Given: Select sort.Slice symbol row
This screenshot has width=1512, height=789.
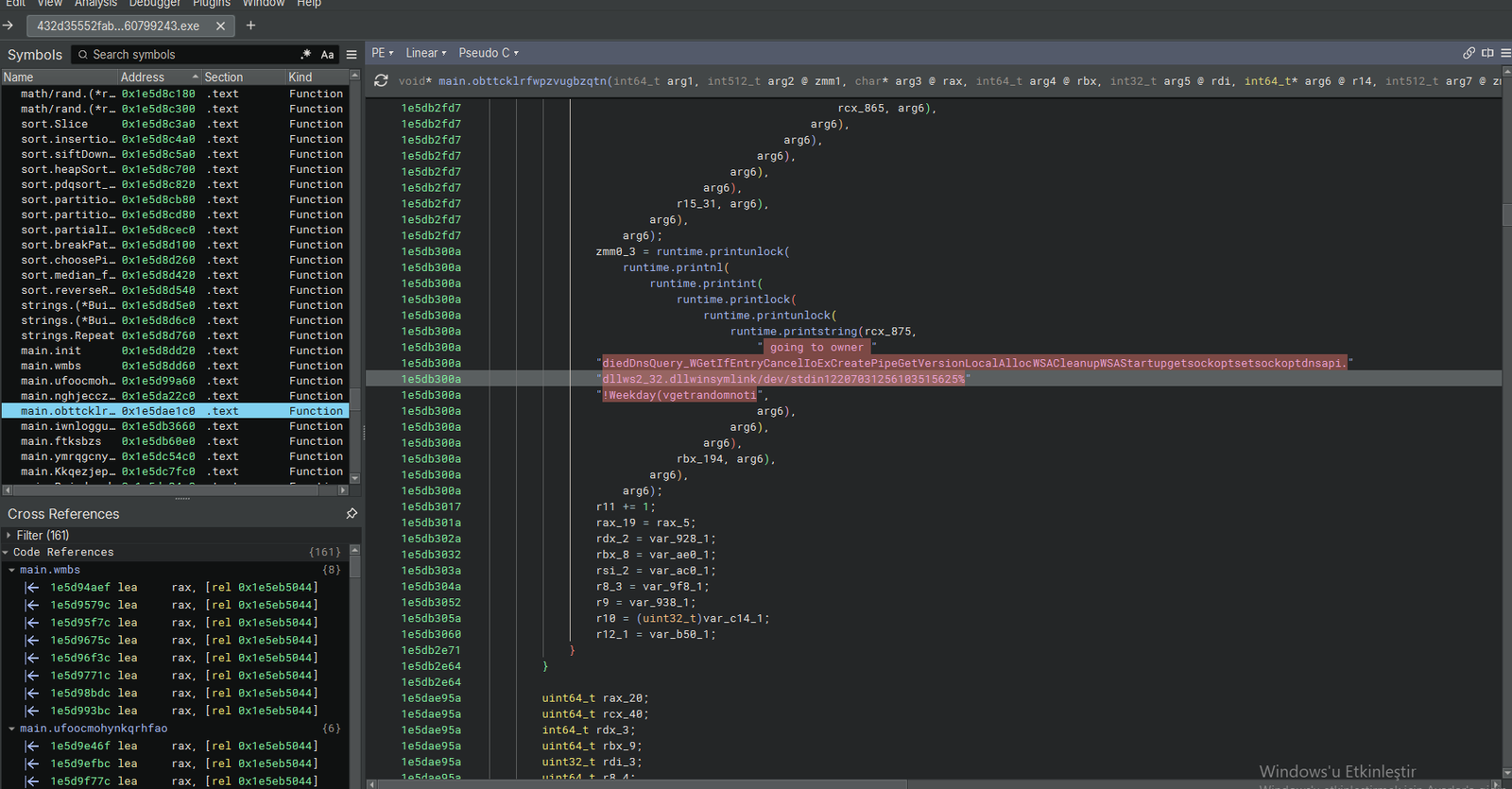Looking at the screenshot, I should click(x=175, y=125).
